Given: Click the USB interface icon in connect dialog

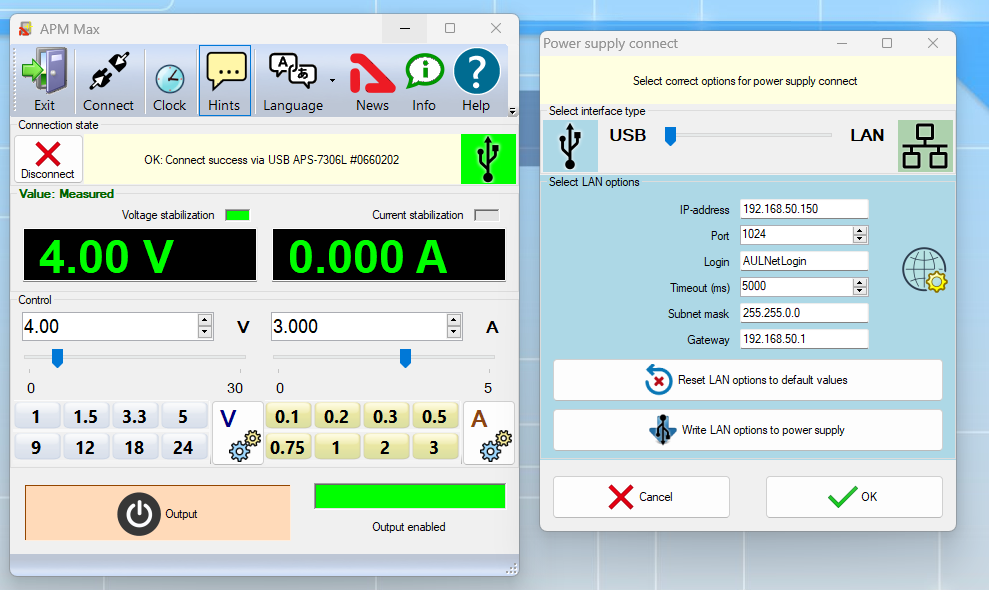Looking at the screenshot, I should tap(570, 146).
